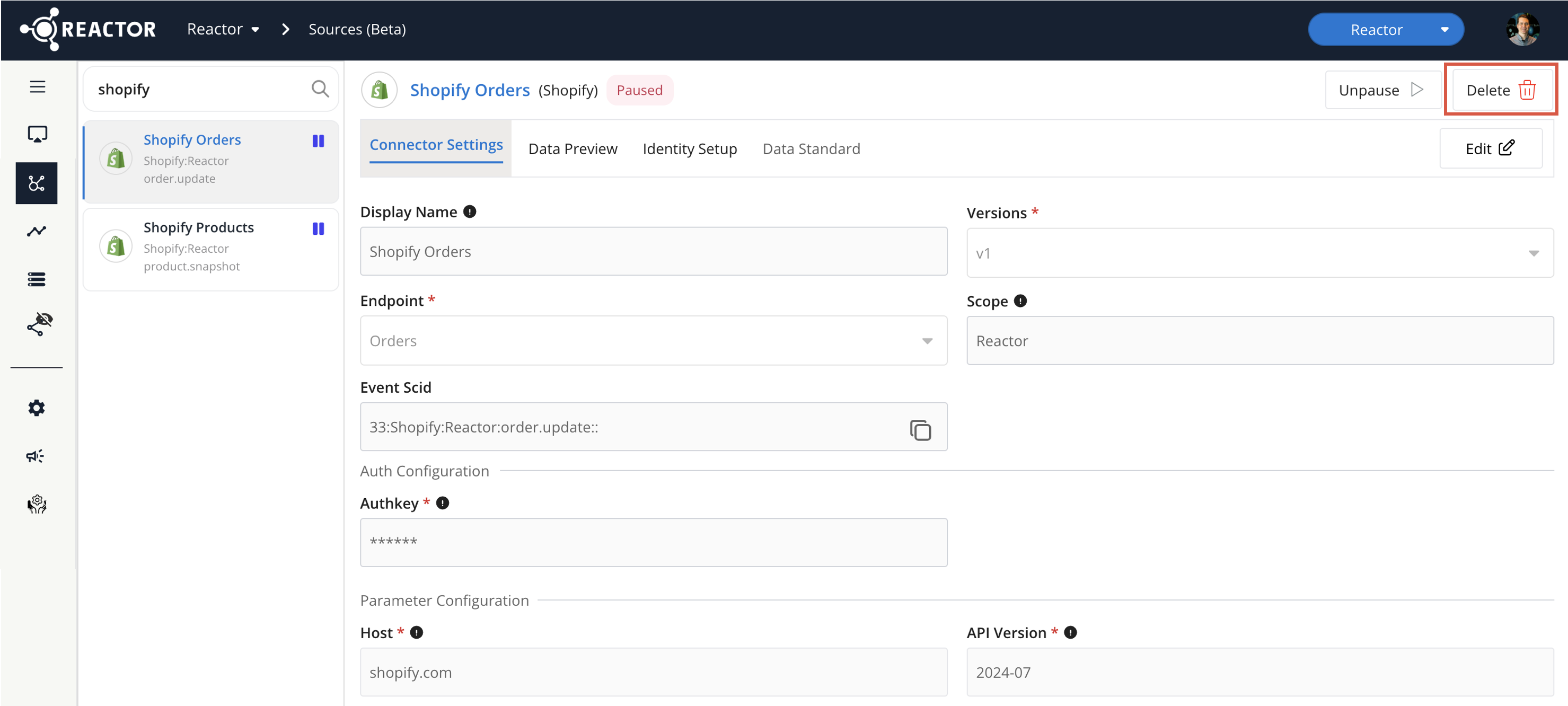The height and width of the screenshot is (706, 1568).
Task: Click the Delete button with trash icon
Action: pos(1502,90)
